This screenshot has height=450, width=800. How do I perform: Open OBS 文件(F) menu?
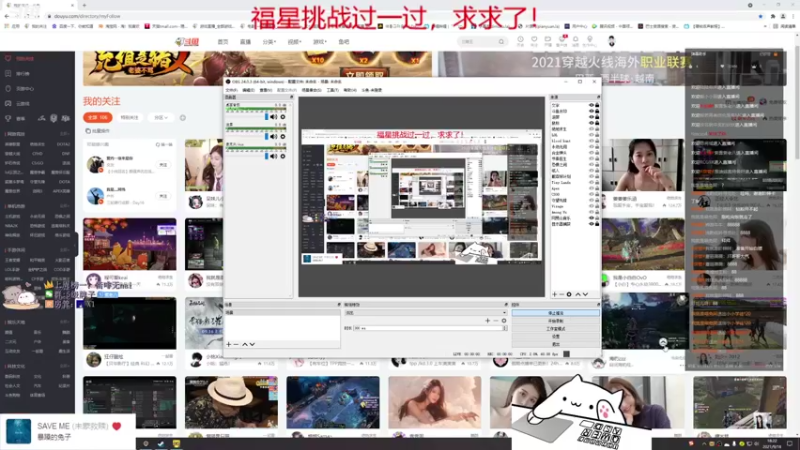pos(232,90)
